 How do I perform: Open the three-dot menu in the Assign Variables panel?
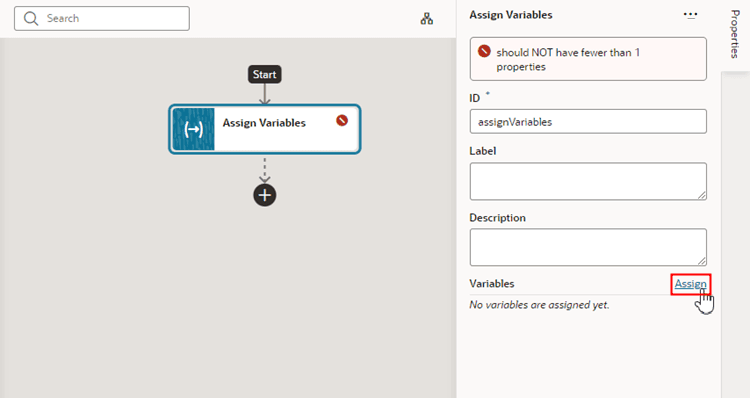tap(690, 15)
